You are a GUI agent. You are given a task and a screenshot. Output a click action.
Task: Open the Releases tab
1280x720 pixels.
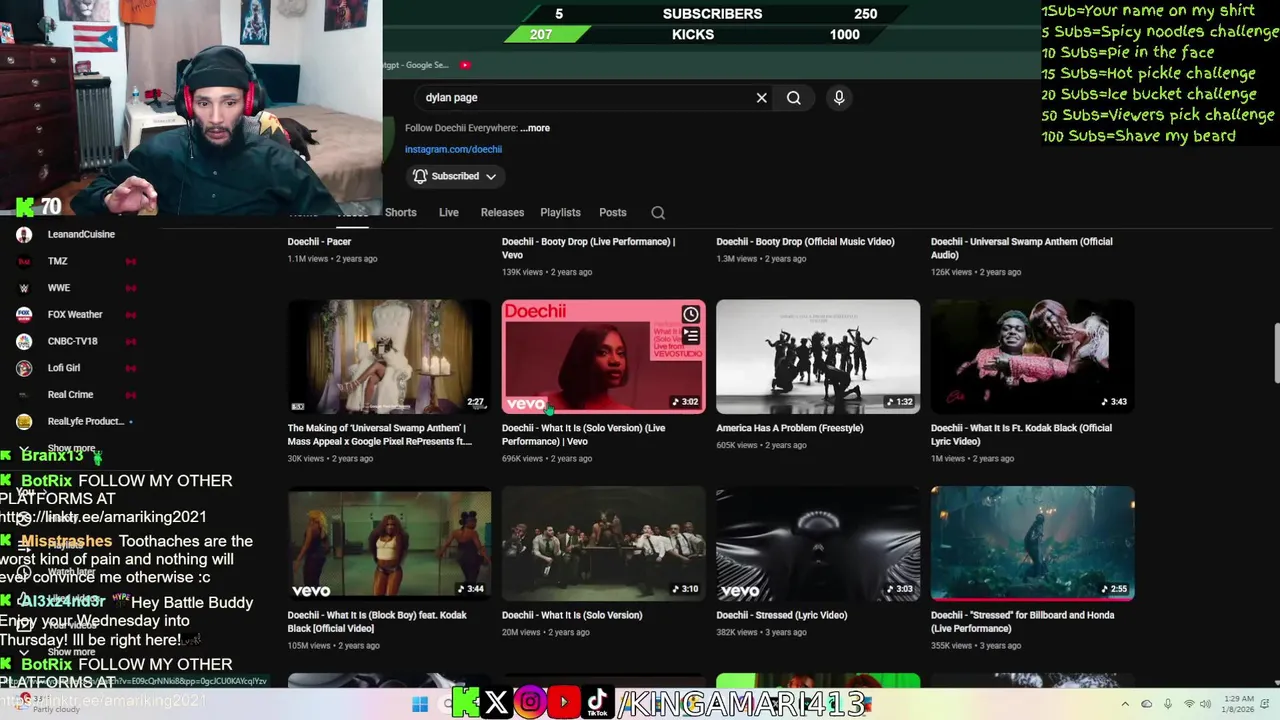click(502, 212)
